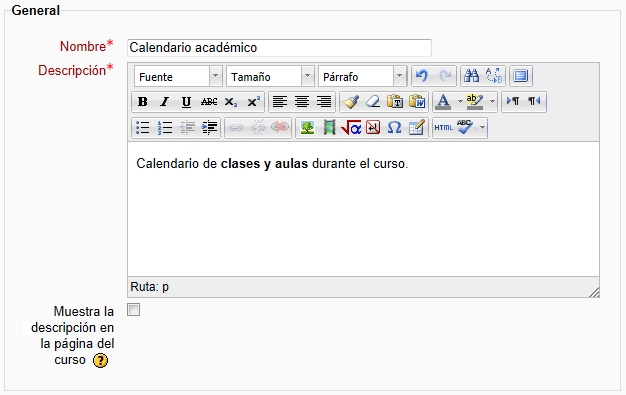Toggle bold formatting
The height and width of the screenshot is (395, 626).
[x=143, y=102]
